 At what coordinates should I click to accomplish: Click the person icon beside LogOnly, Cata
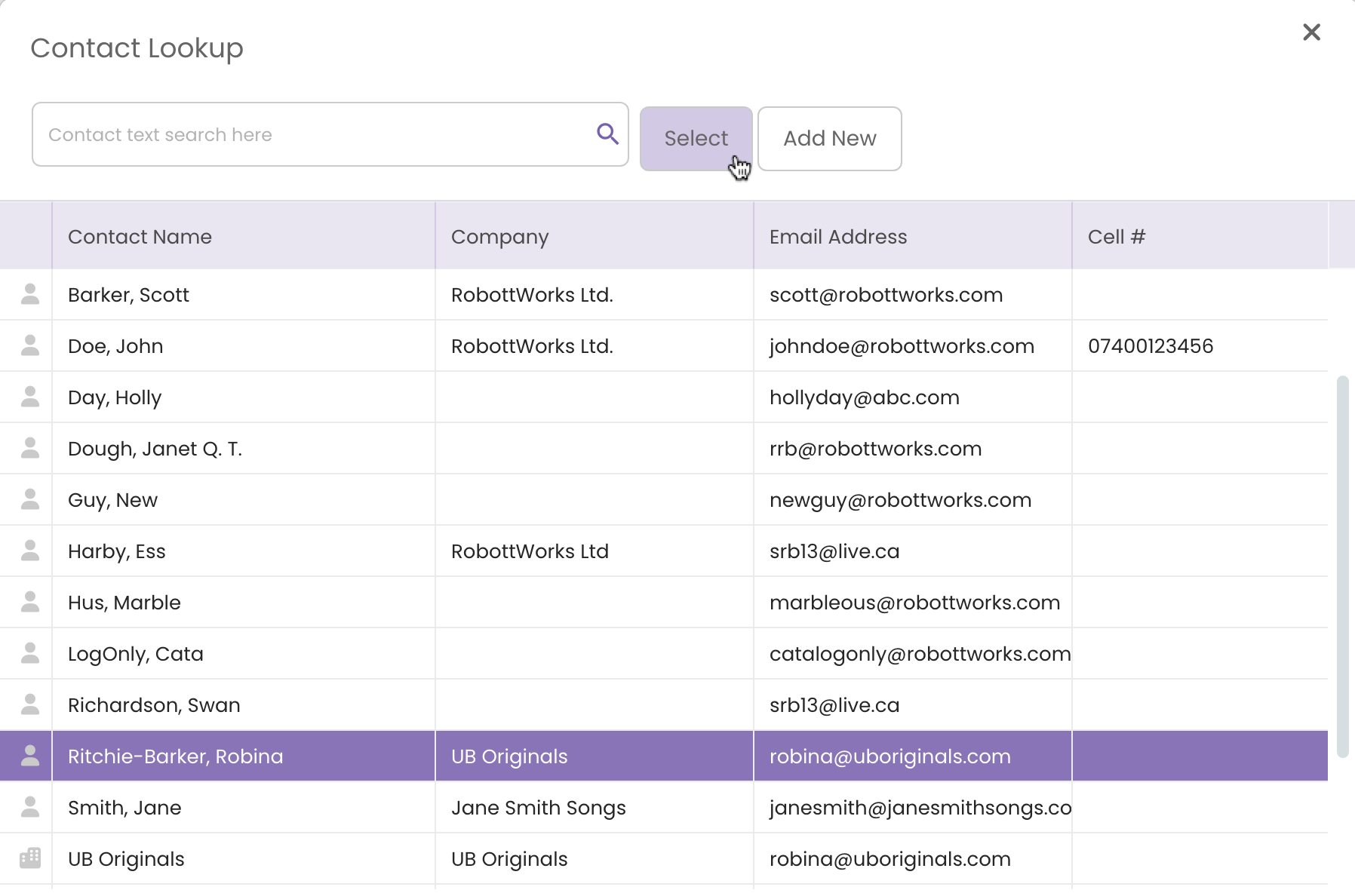(x=30, y=653)
